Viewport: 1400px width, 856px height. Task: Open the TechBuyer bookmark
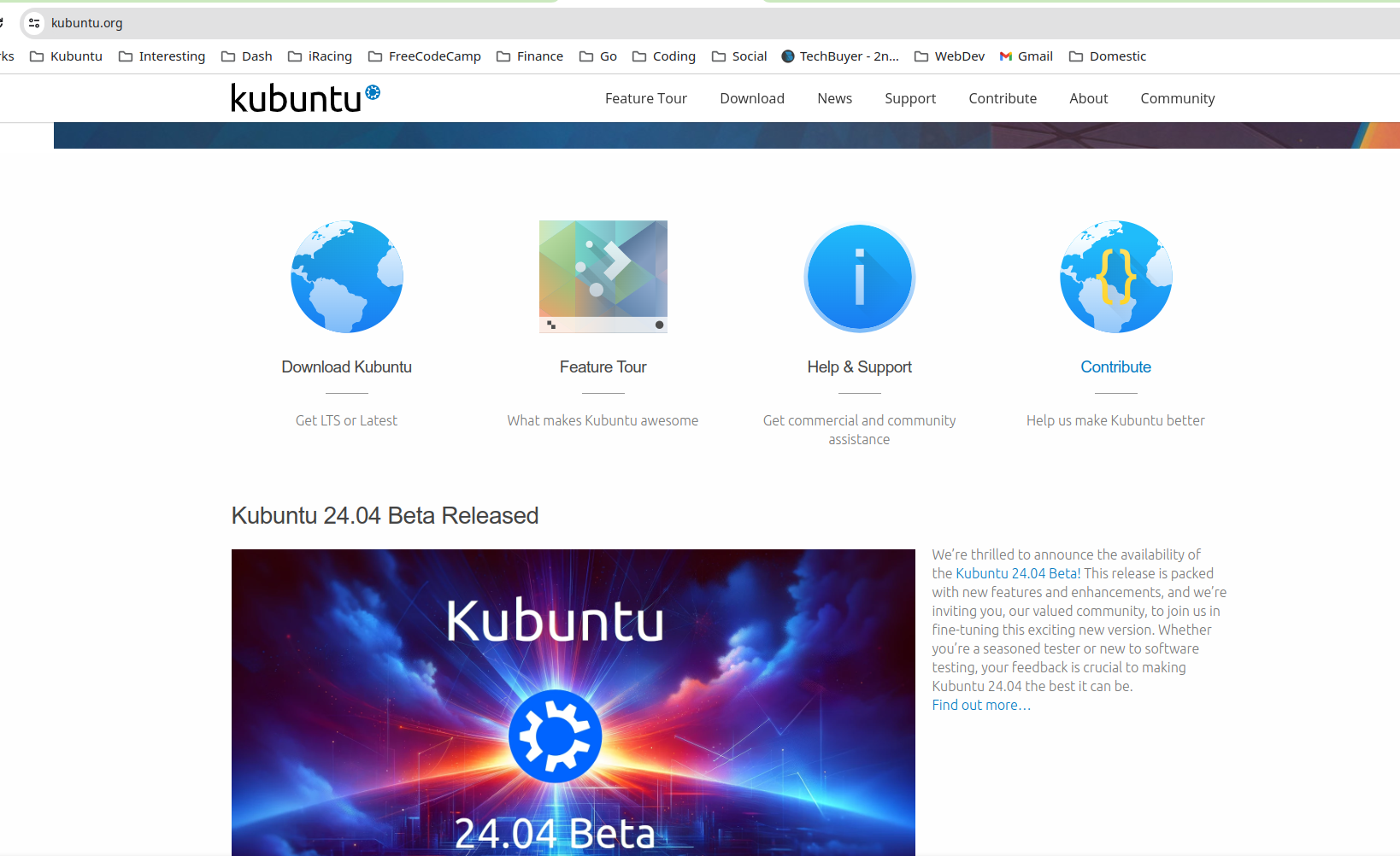click(840, 56)
